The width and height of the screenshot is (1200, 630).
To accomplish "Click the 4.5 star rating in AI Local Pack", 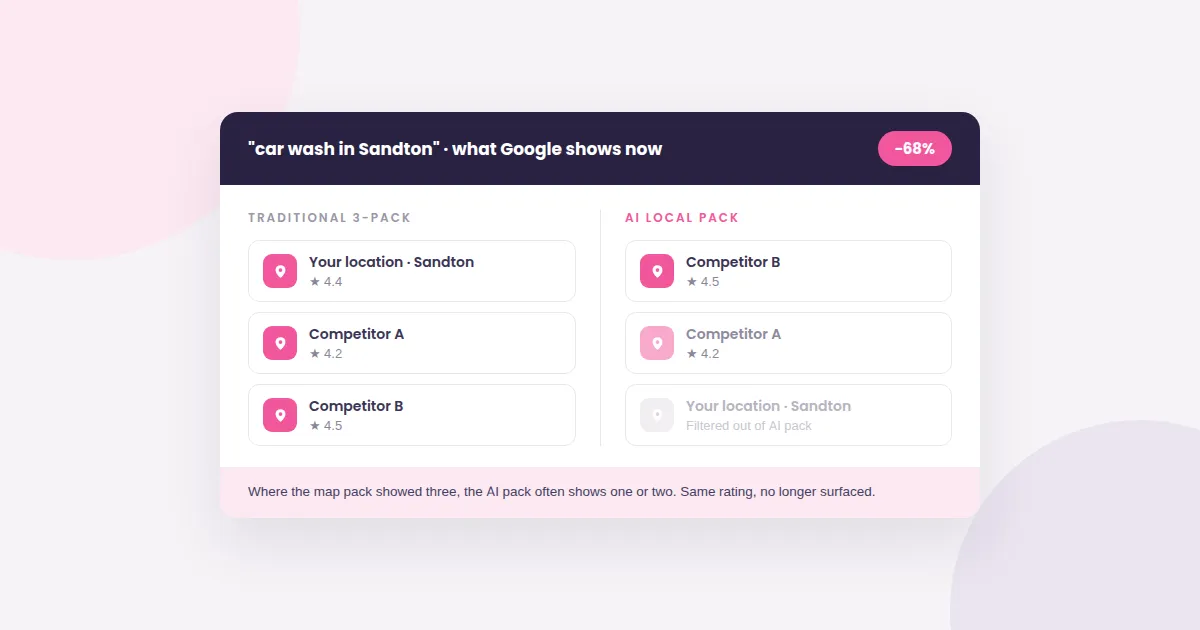I will click(703, 282).
